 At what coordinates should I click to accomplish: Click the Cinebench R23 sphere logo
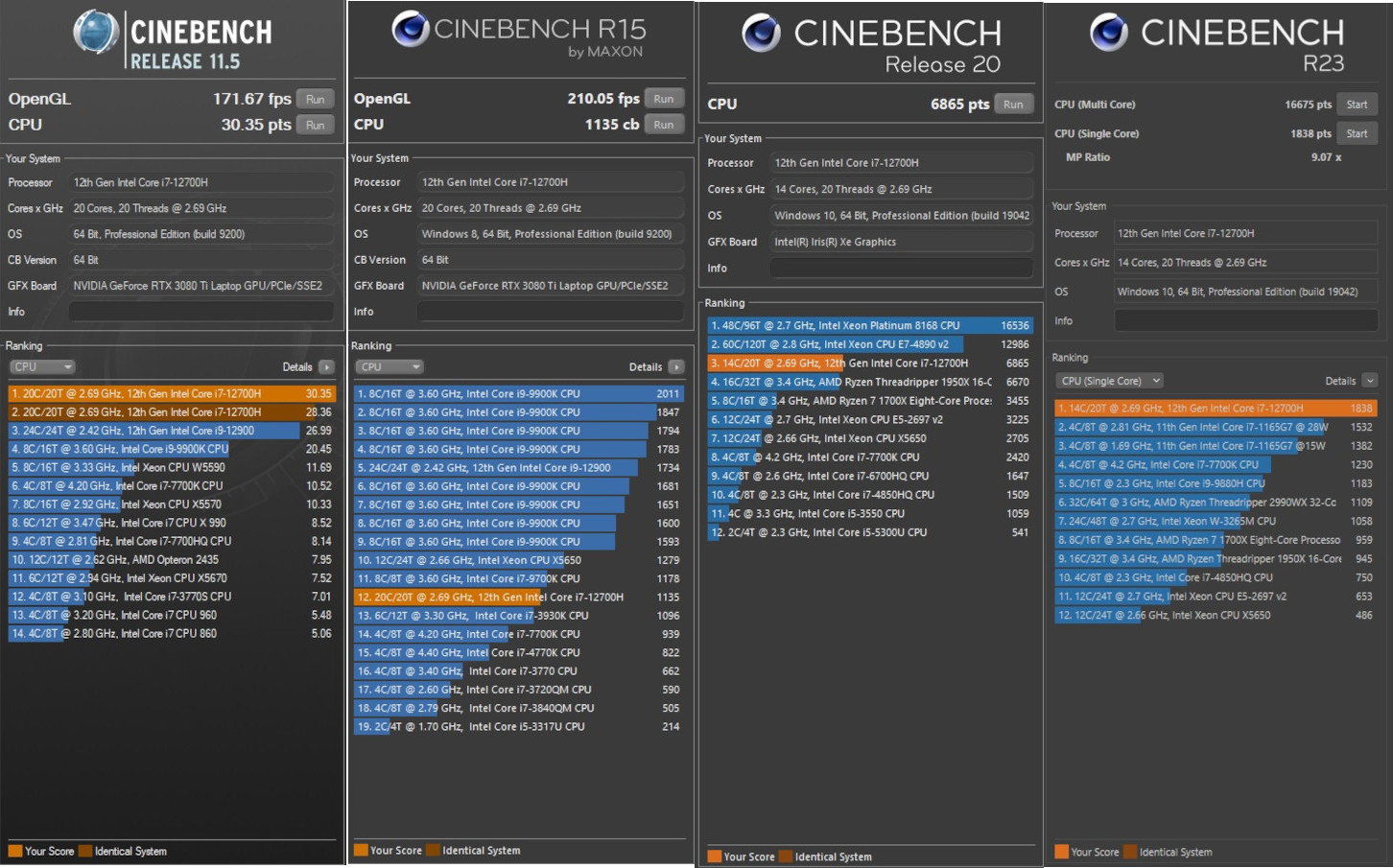click(1109, 33)
